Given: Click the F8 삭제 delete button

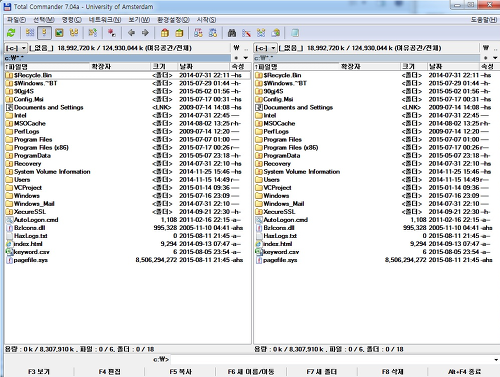Looking at the screenshot, I should coord(393,372).
